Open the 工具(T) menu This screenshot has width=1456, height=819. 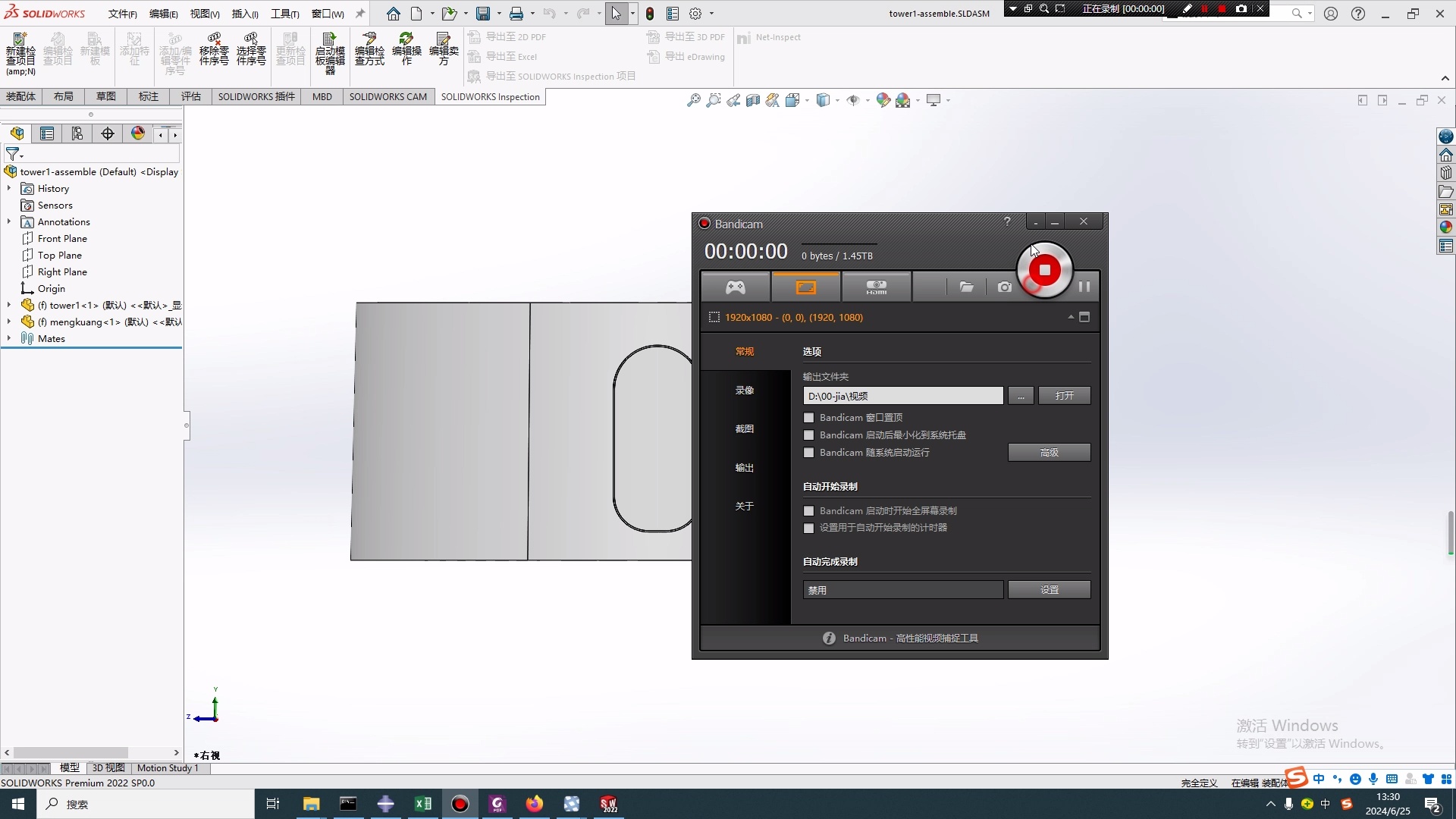[285, 13]
